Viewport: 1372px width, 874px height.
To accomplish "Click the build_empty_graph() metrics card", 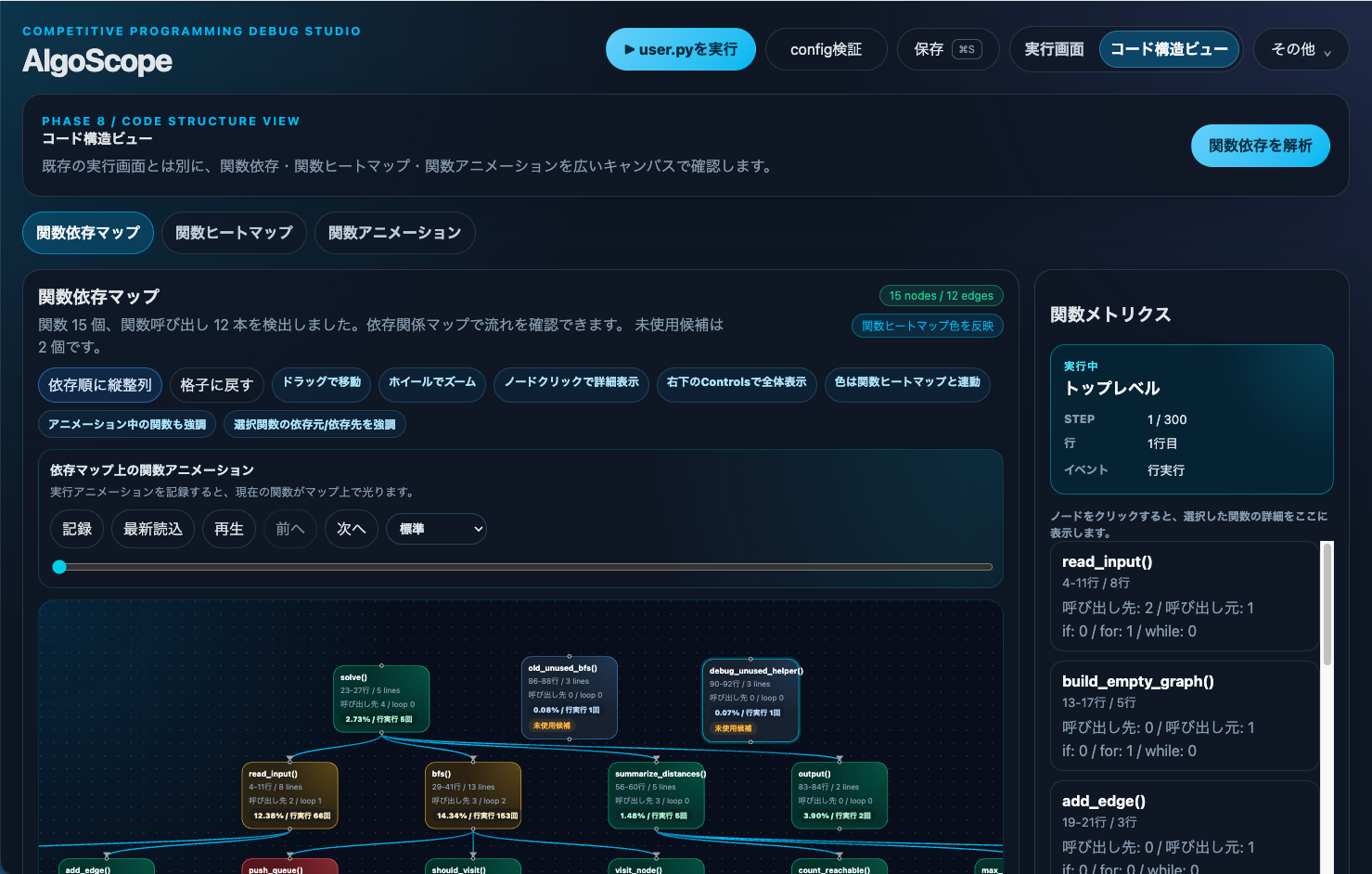I will pos(1185,715).
